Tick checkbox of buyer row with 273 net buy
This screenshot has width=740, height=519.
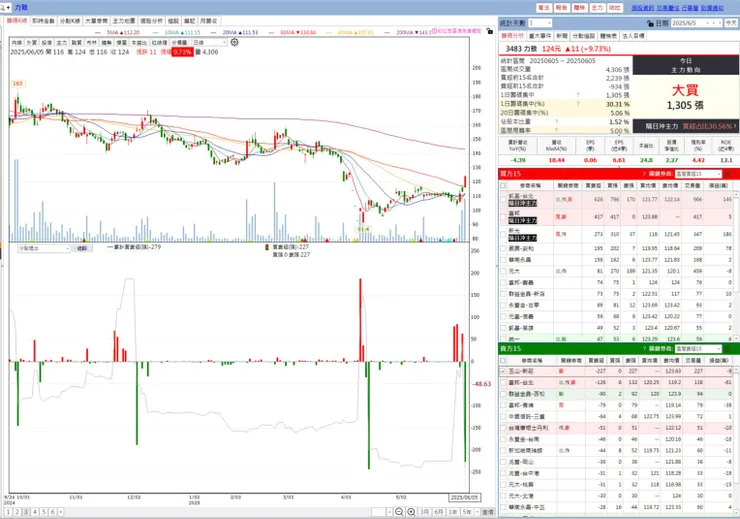[x=503, y=234]
